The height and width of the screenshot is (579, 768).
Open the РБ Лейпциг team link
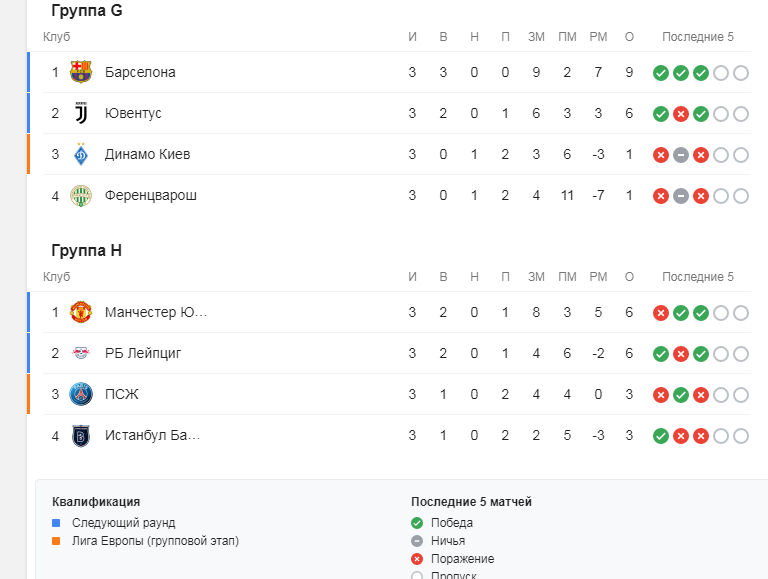click(x=143, y=353)
